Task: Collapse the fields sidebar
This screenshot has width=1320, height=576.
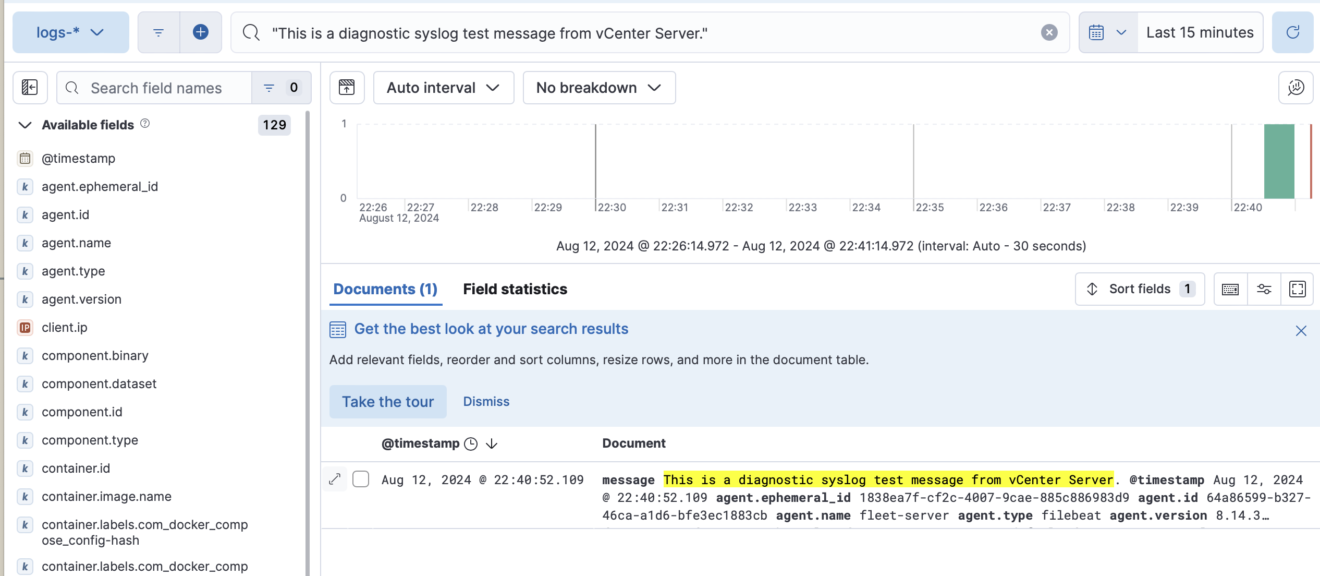Action: click(x=29, y=88)
